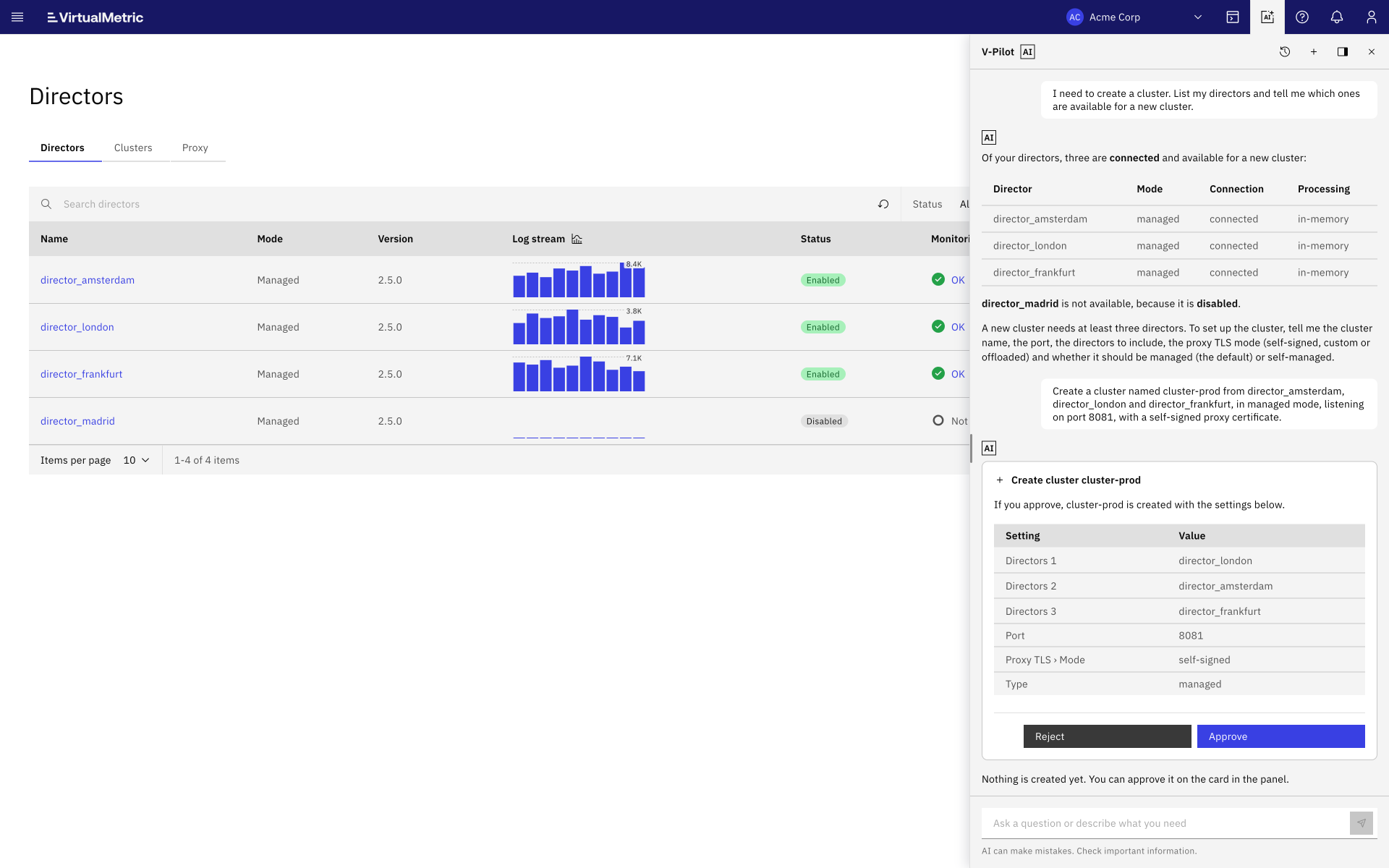Viewport: 1389px width, 868px height.
Task: Click the 1-4 of 4 items text
Action: pos(207,460)
